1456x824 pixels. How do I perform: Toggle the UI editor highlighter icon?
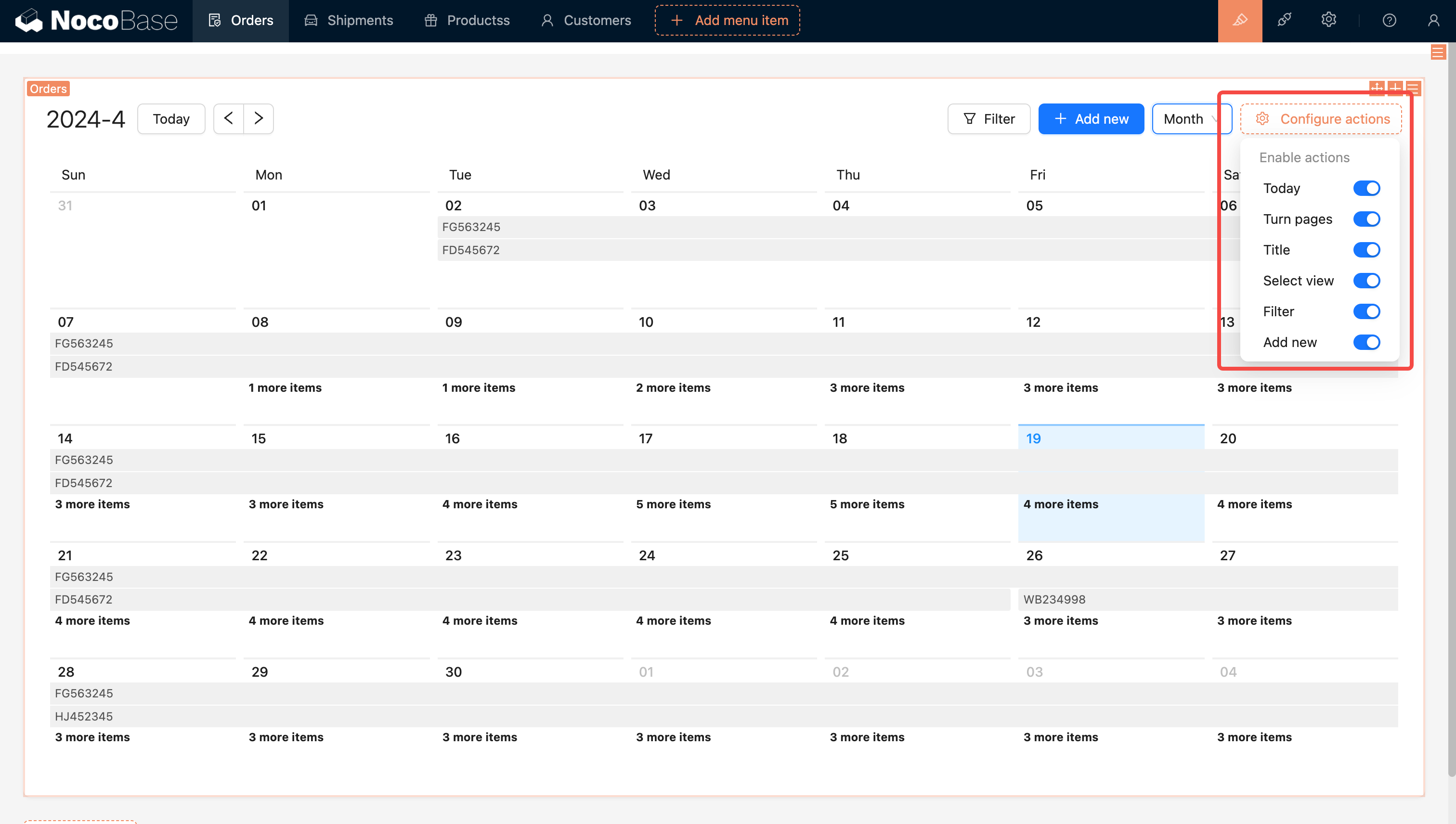(1240, 20)
